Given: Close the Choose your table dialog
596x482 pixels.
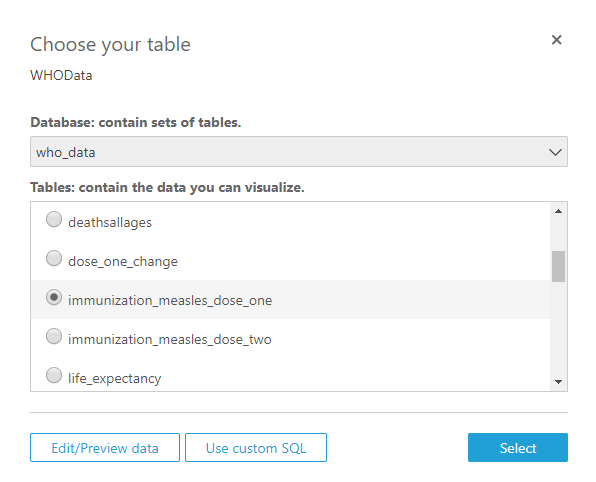Looking at the screenshot, I should [x=556, y=40].
